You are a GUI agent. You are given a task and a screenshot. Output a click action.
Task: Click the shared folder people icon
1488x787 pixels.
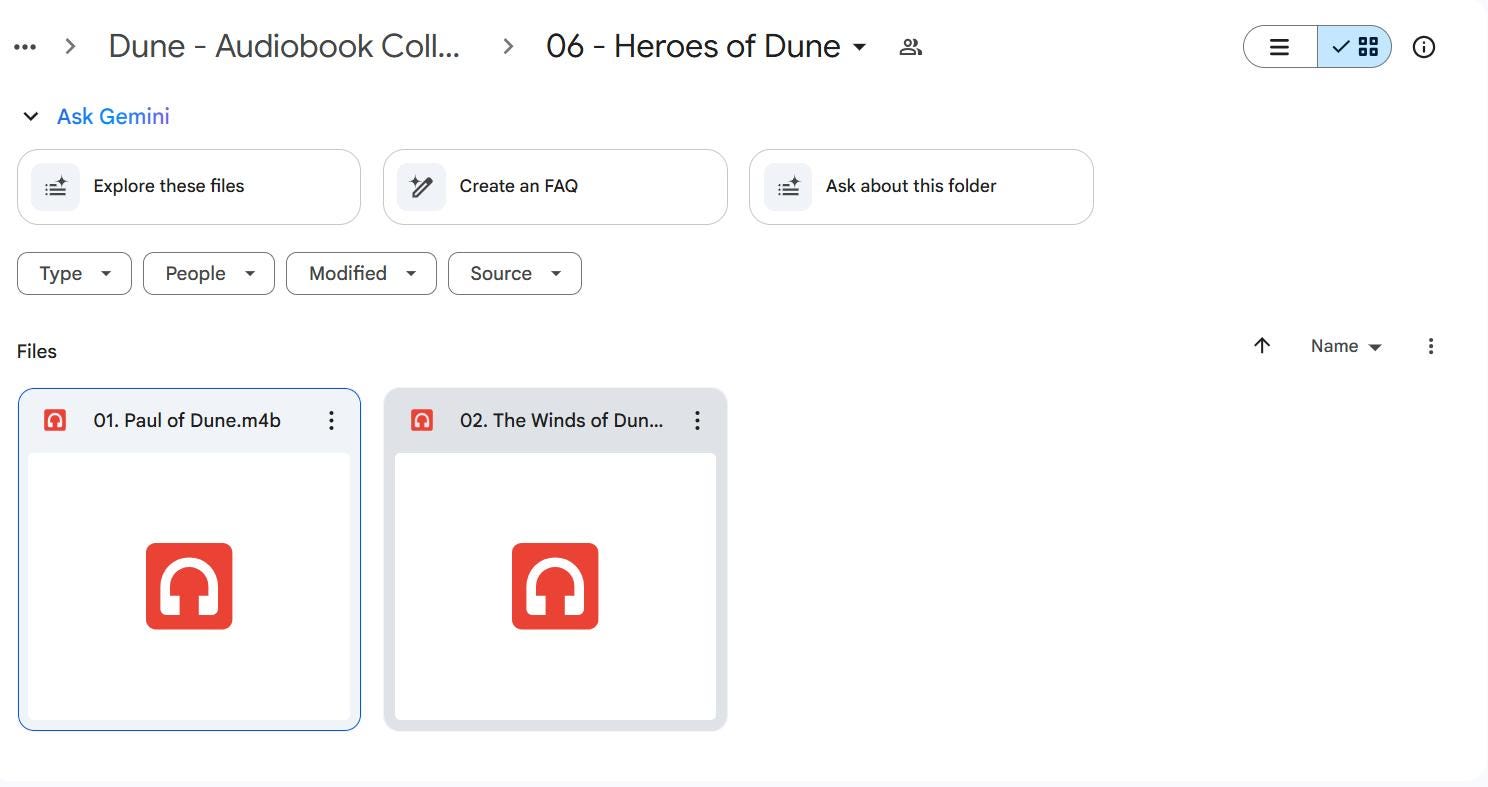(910, 47)
